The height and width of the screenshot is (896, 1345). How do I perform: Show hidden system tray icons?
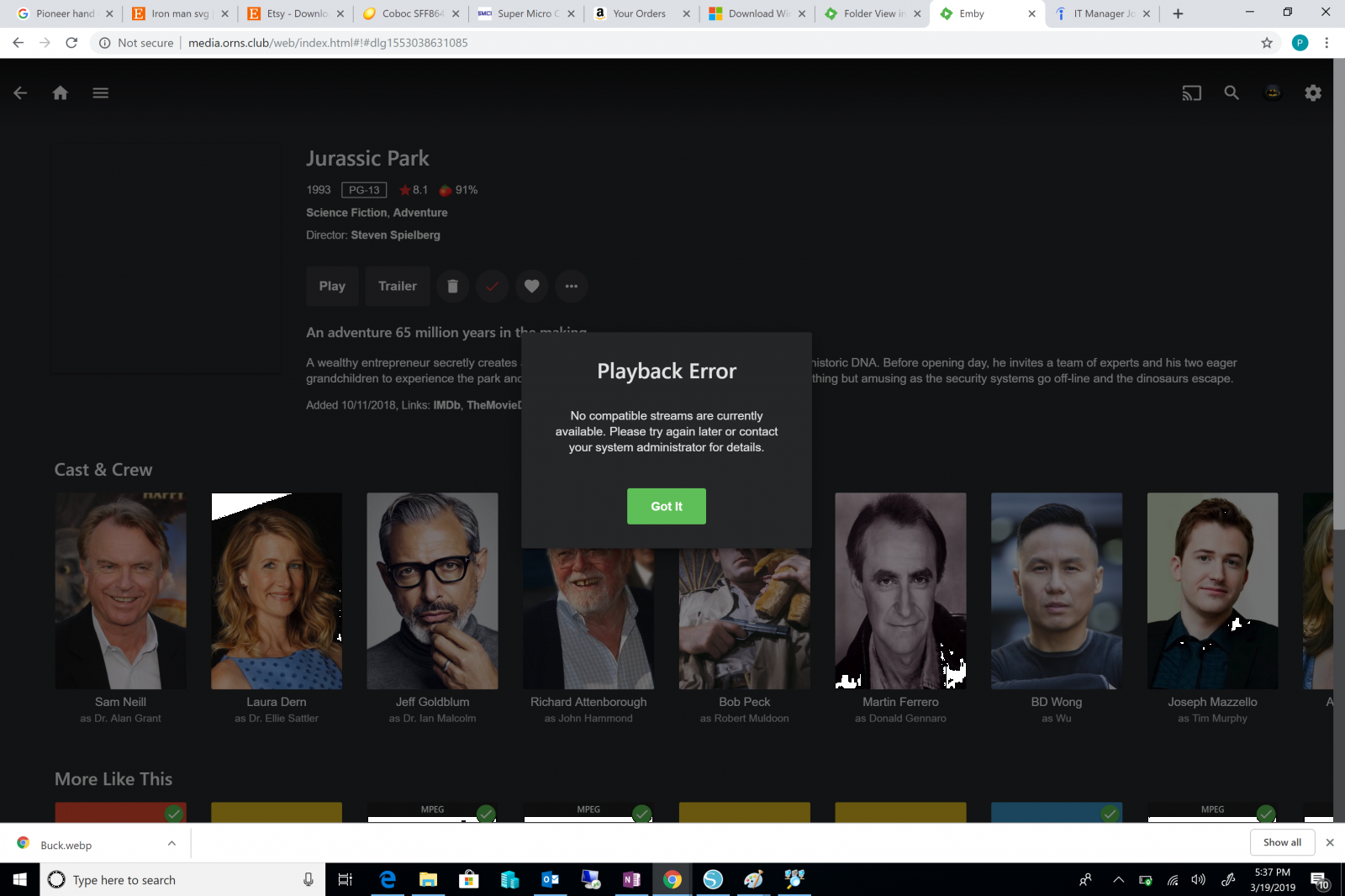(x=1118, y=880)
